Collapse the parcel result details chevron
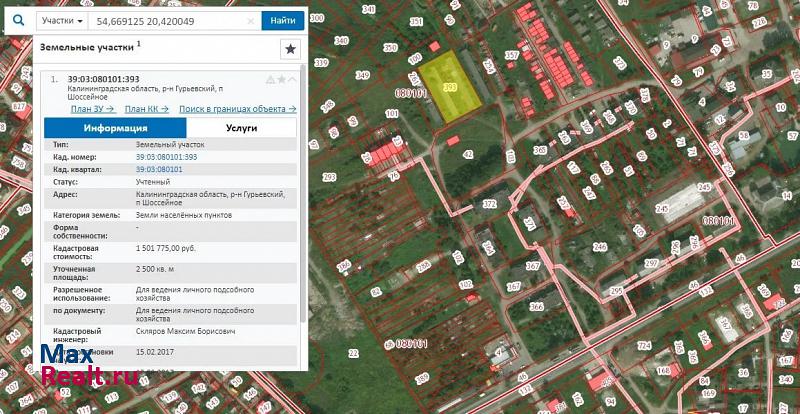This screenshot has width=800, height=414. tap(292, 79)
